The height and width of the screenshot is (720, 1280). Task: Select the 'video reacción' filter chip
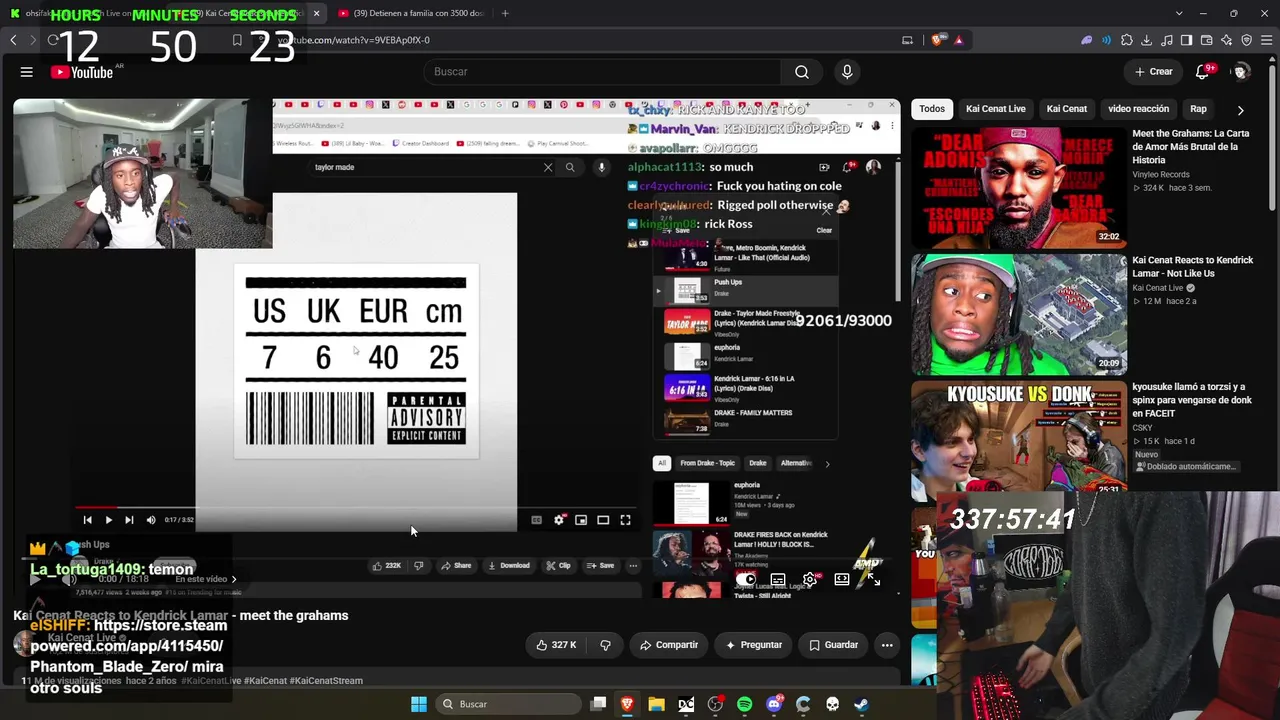tap(1138, 109)
